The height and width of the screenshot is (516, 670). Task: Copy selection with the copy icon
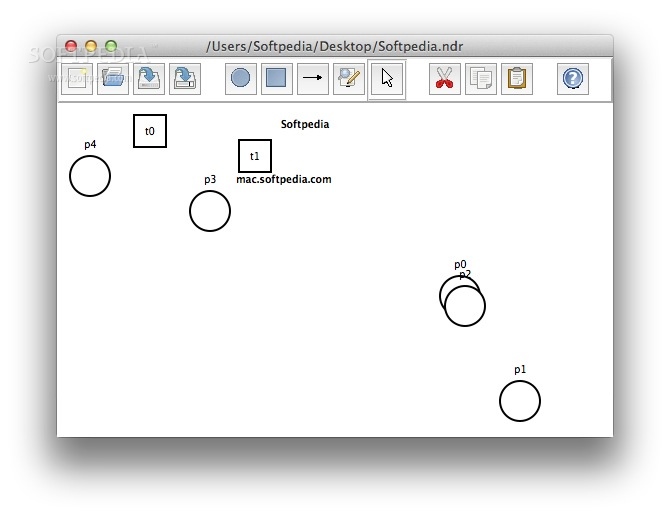481,79
